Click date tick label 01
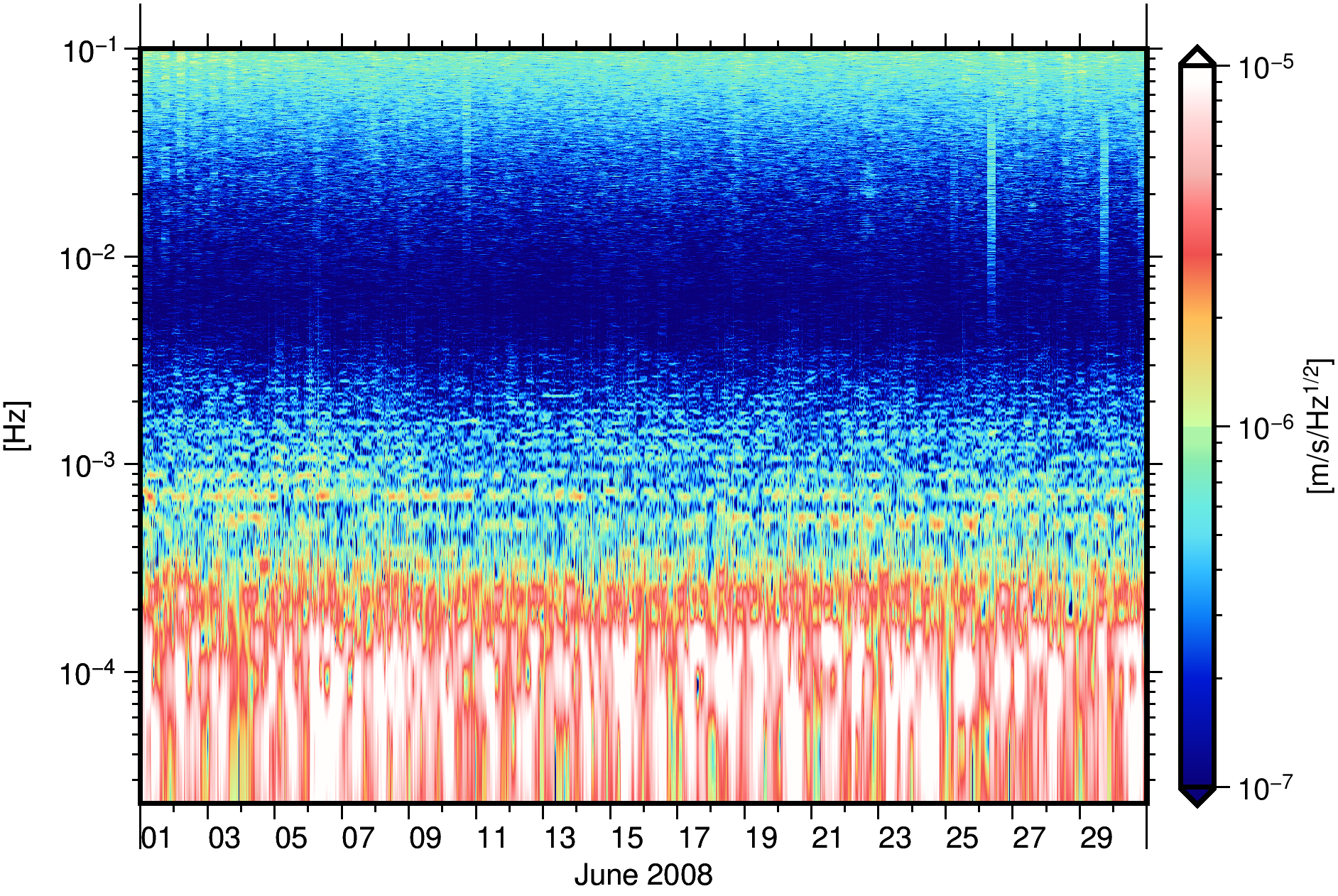1338x896 pixels. (x=156, y=838)
